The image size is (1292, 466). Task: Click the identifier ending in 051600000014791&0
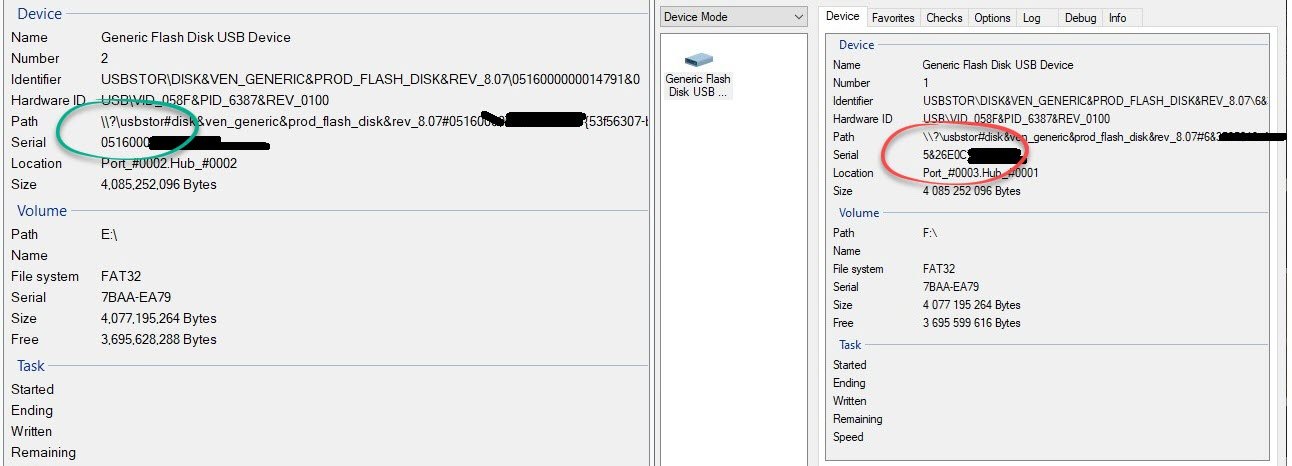[x=370, y=79]
